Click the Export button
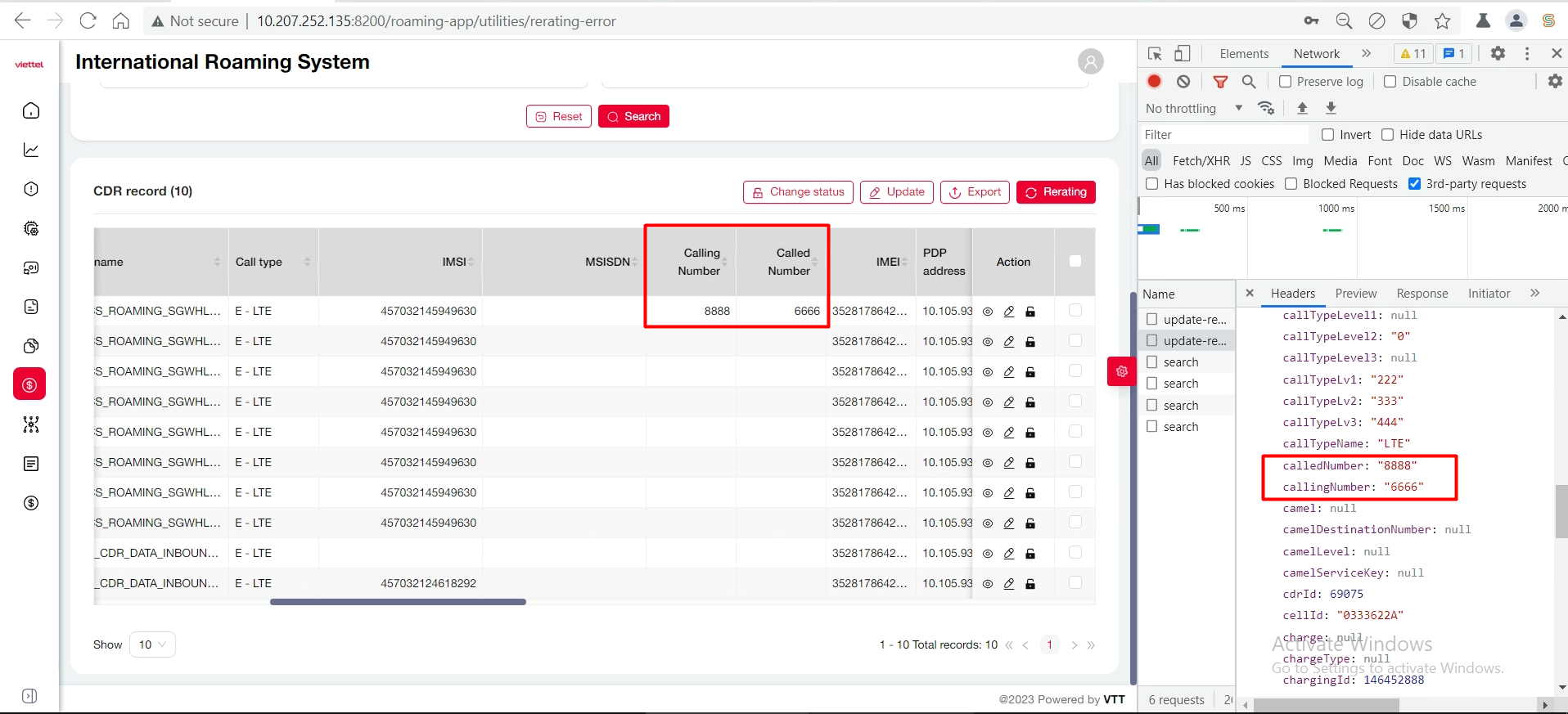1568x714 pixels. pos(975,192)
